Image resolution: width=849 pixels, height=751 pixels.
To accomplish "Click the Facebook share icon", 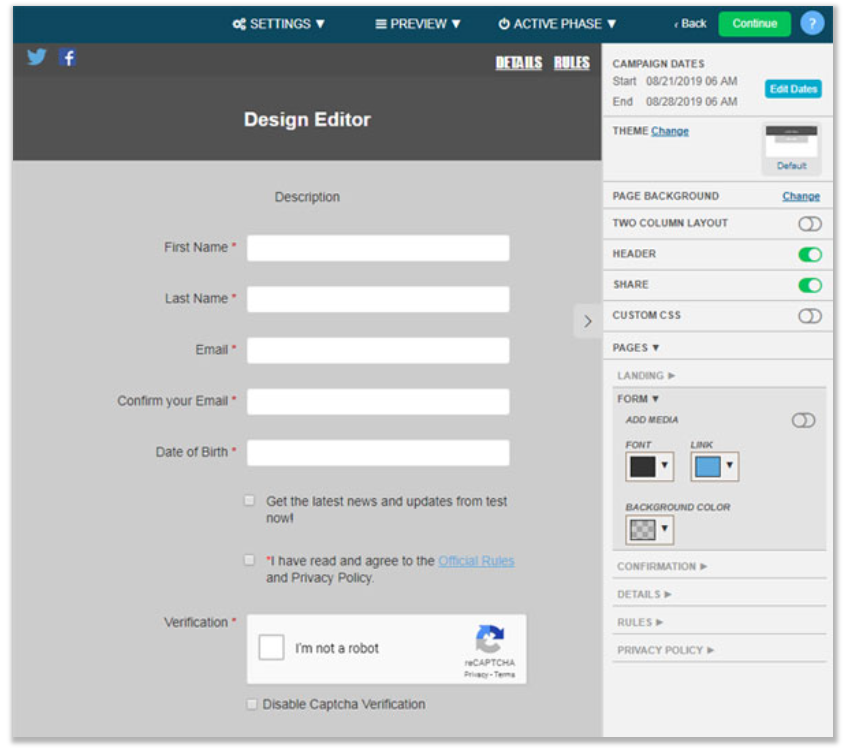I will 68,57.
